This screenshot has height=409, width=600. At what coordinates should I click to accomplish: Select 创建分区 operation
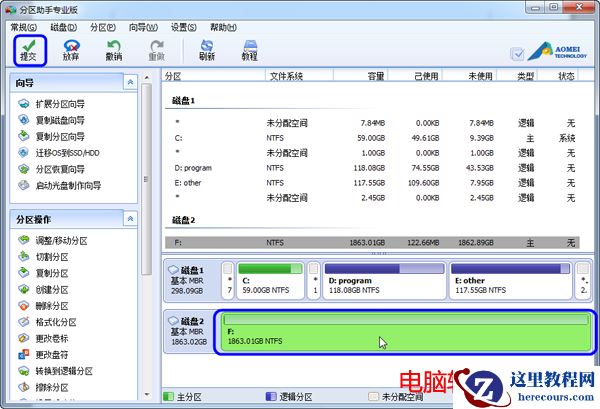point(43,290)
